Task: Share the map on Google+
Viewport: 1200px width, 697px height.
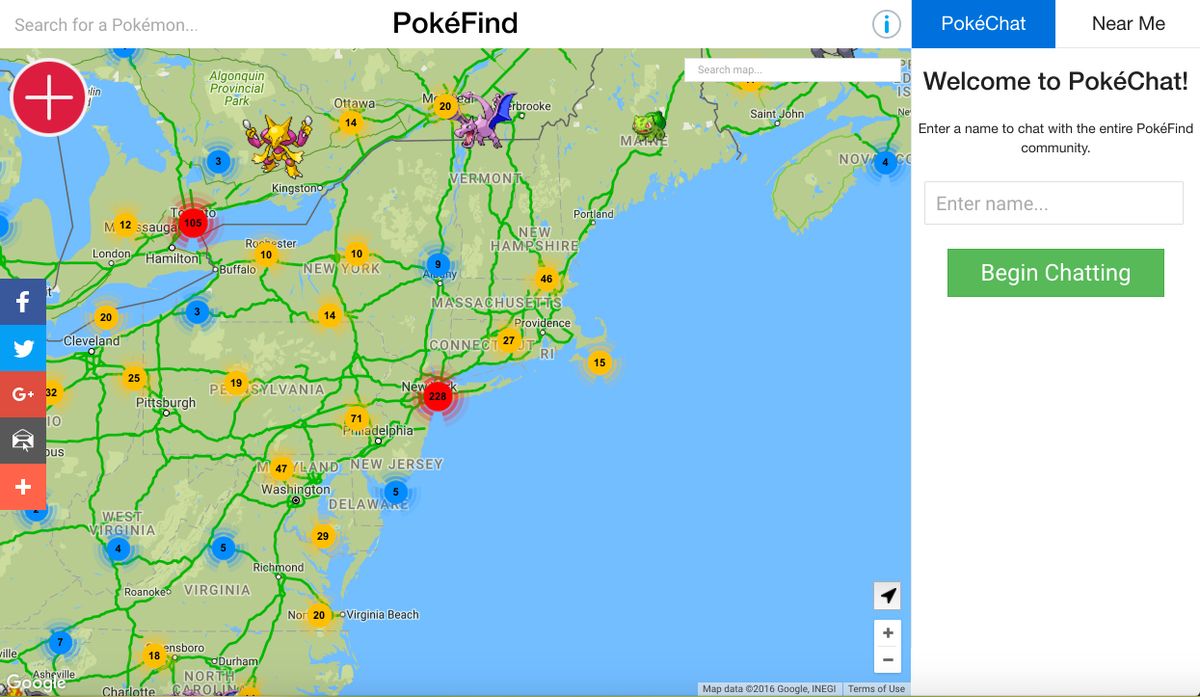Action: point(23,394)
